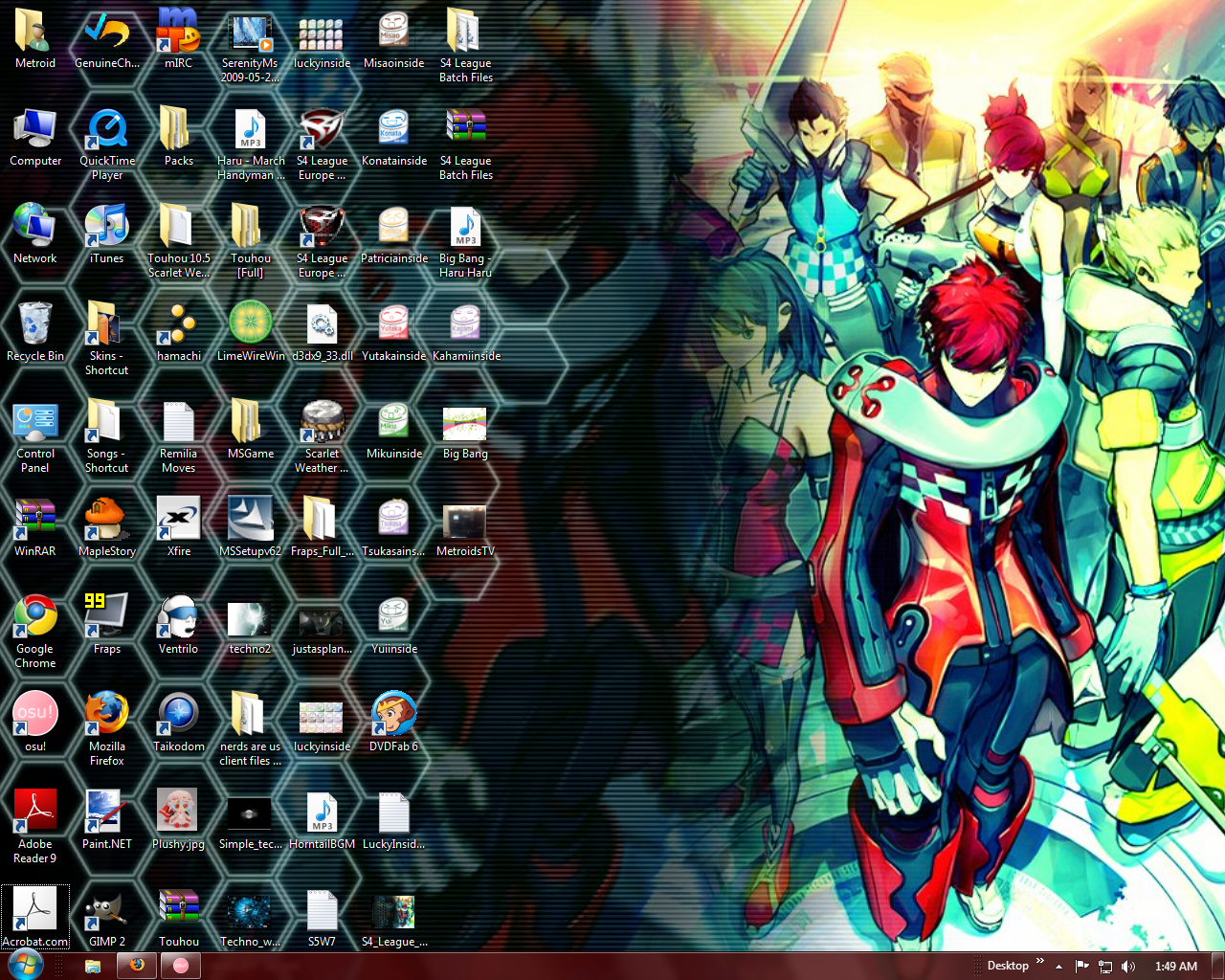Open the S5W7 document file
The height and width of the screenshot is (980, 1225).
pos(323,918)
